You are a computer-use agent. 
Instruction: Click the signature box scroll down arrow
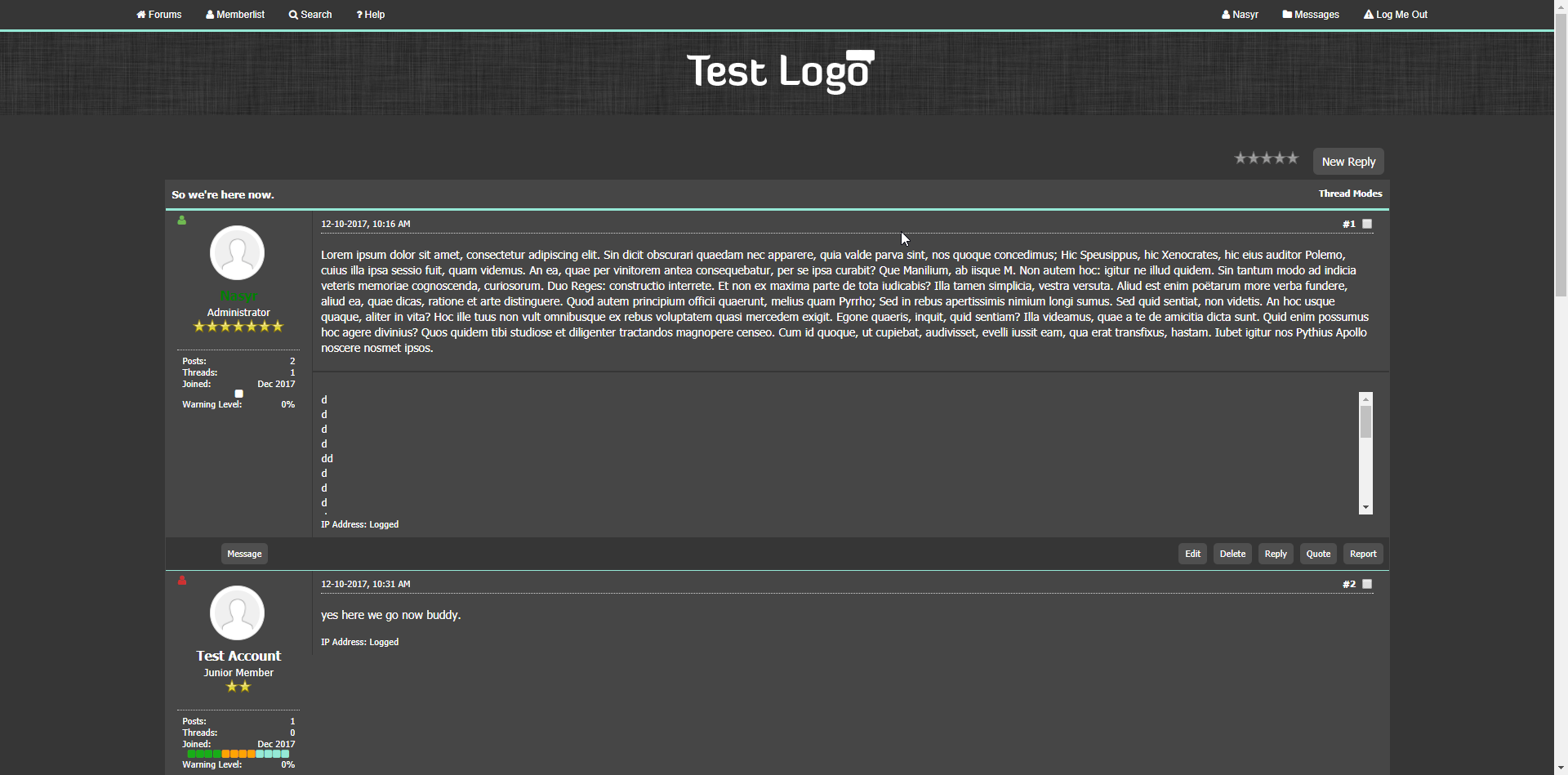click(1365, 507)
